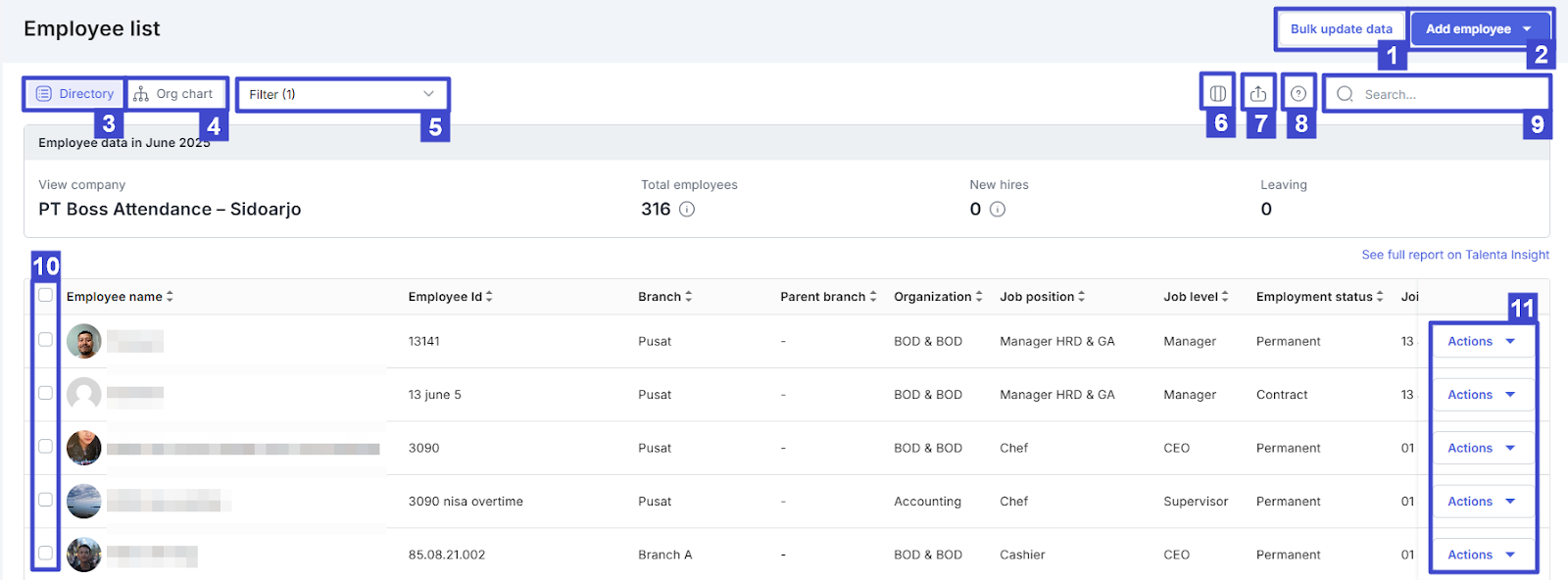Viewport: 1568px width, 580px height.
Task: Click the export employee data icon
Action: (x=1258, y=94)
